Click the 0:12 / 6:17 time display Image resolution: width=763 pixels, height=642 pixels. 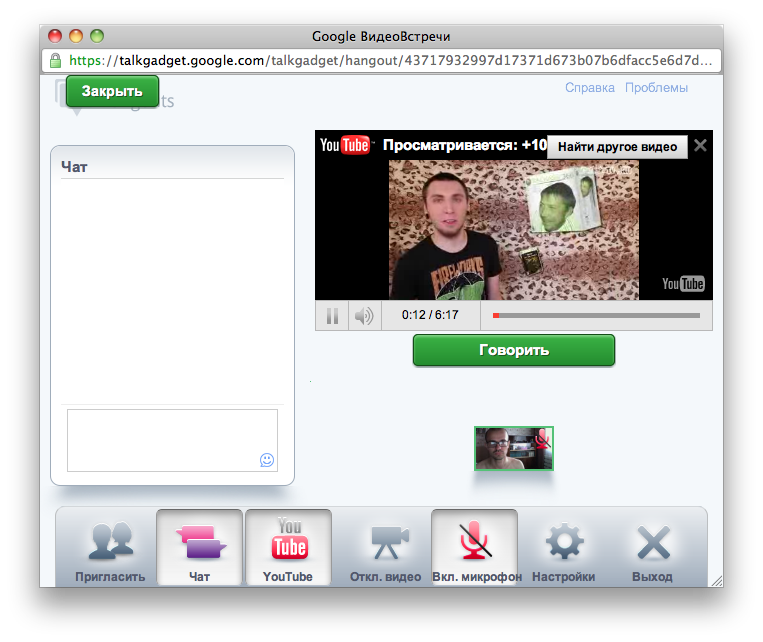(430, 315)
